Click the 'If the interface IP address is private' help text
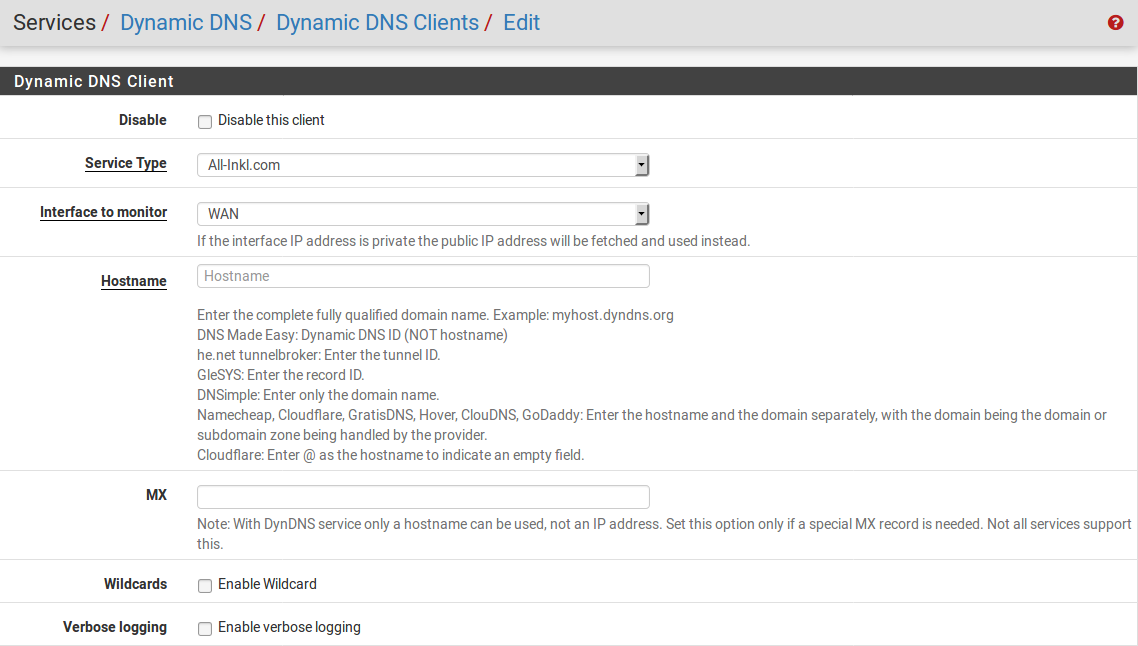Viewport: 1138px width, 646px height. tap(473, 241)
